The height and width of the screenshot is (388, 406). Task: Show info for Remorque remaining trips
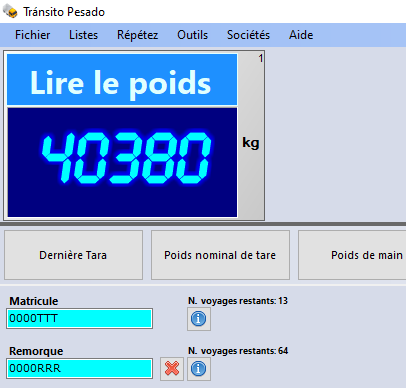point(199,369)
